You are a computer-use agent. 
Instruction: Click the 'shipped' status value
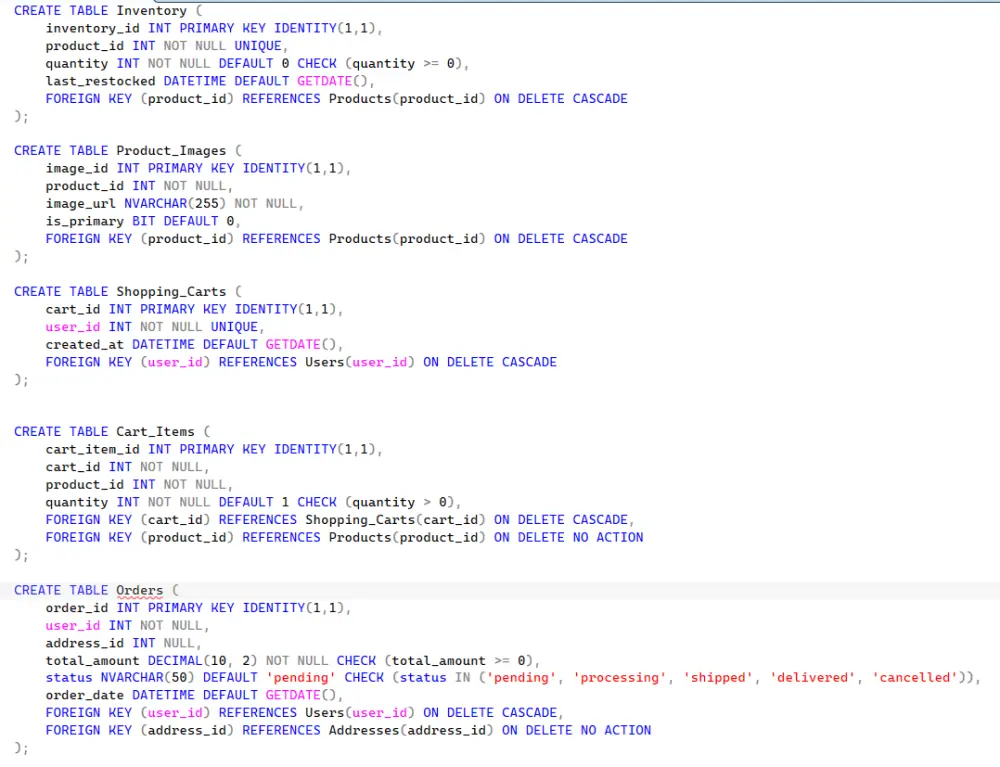point(717,678)
